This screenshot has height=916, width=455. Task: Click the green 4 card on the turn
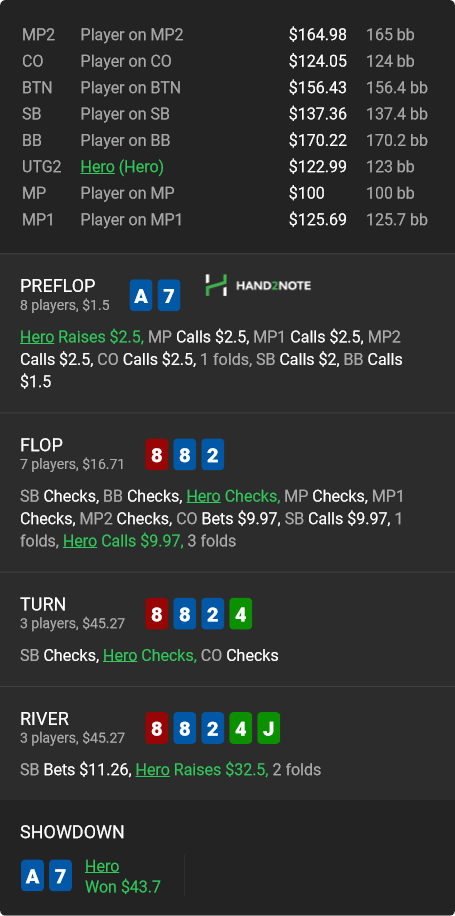[241, 613]
